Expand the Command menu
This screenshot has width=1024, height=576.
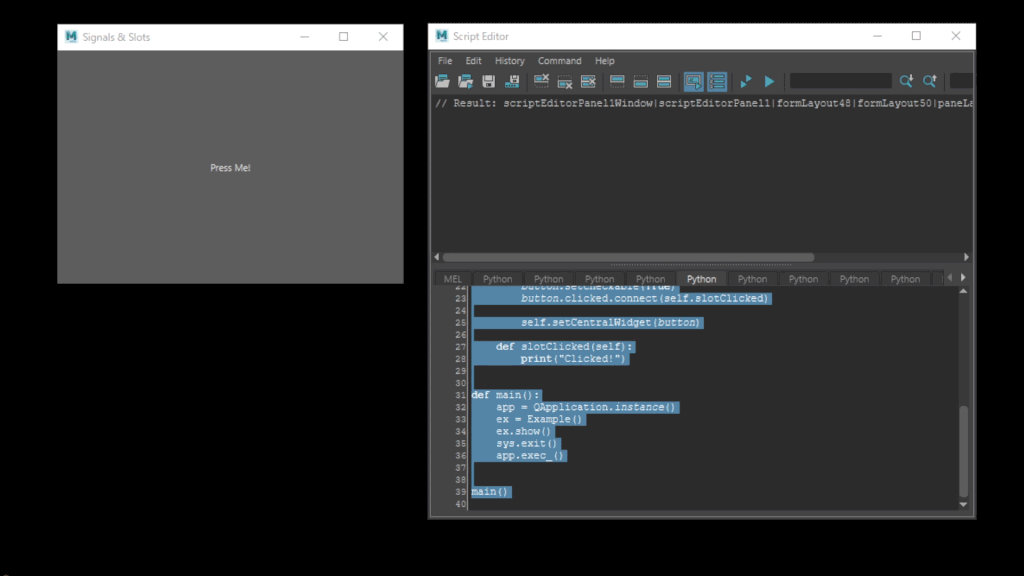click(559, 61)
